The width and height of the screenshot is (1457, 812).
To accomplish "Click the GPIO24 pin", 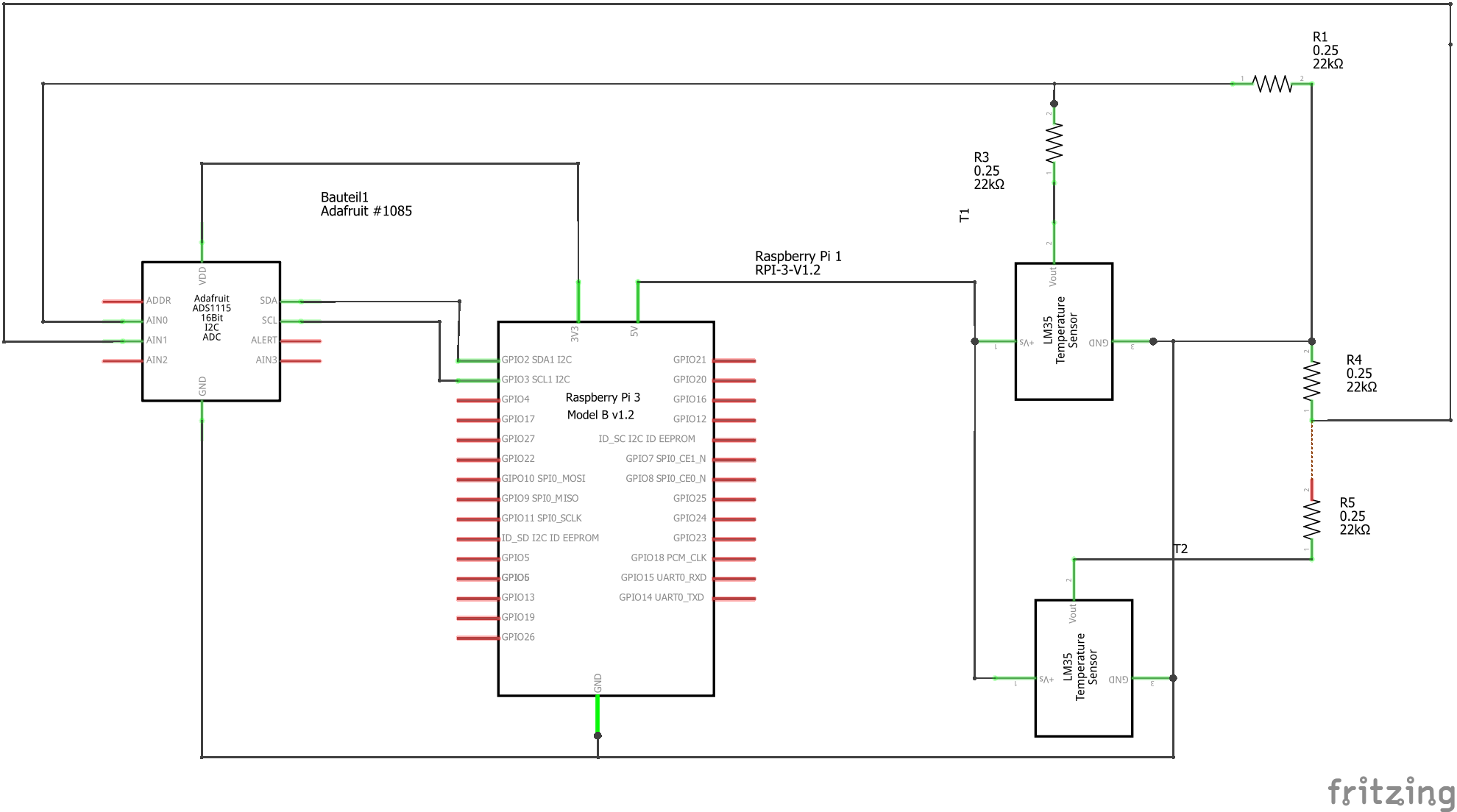I will click(734, 519).
